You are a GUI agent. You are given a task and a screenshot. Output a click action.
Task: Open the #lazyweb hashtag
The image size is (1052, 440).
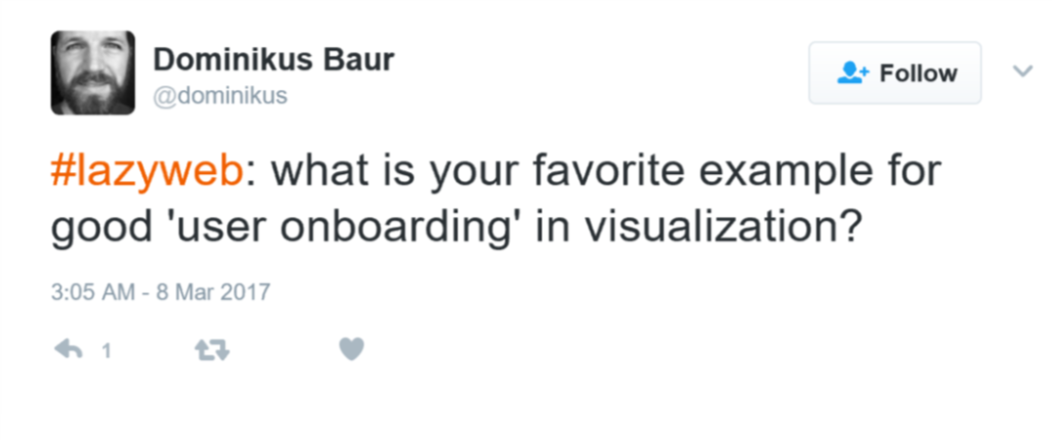pyautogui.click(x=145, y=172)
